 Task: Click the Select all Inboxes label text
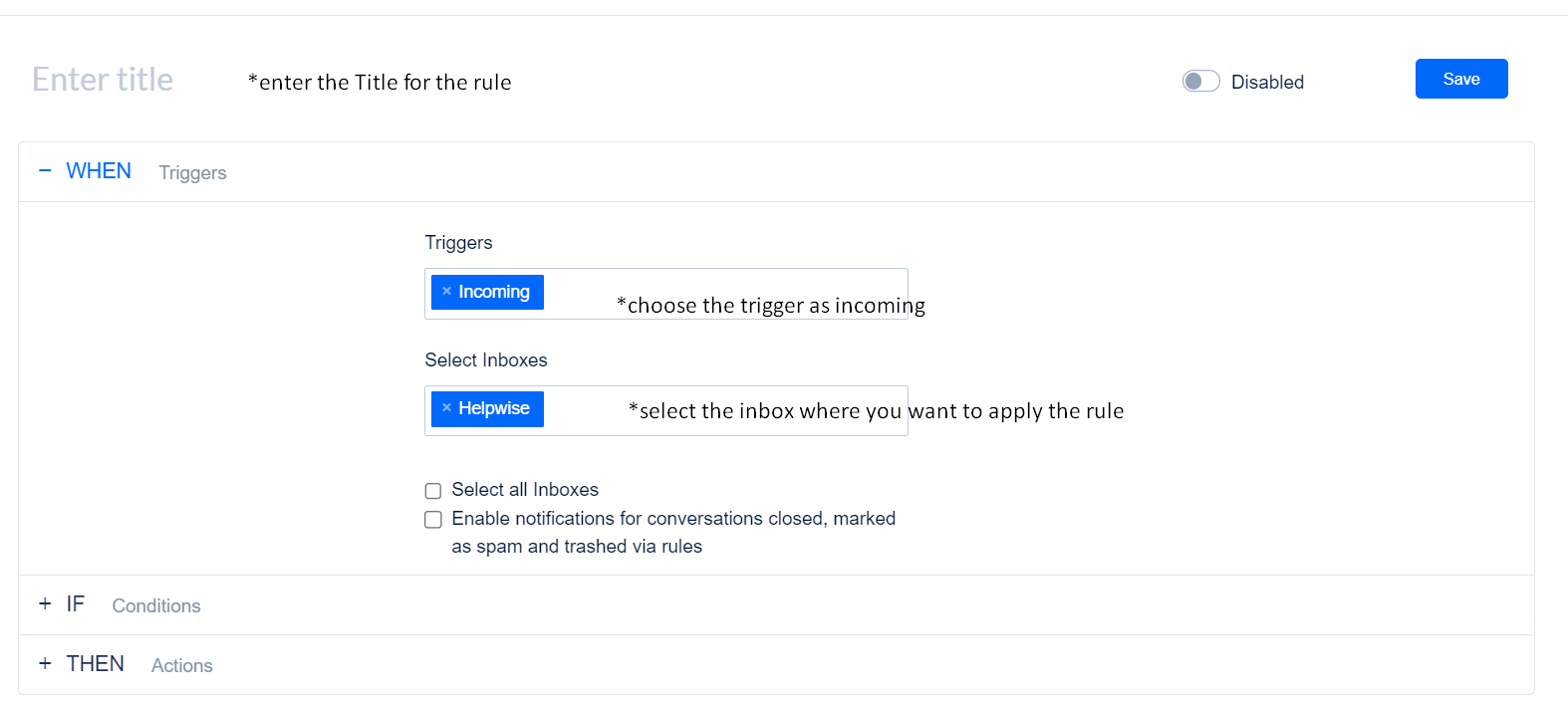click(x=525, y=489)
